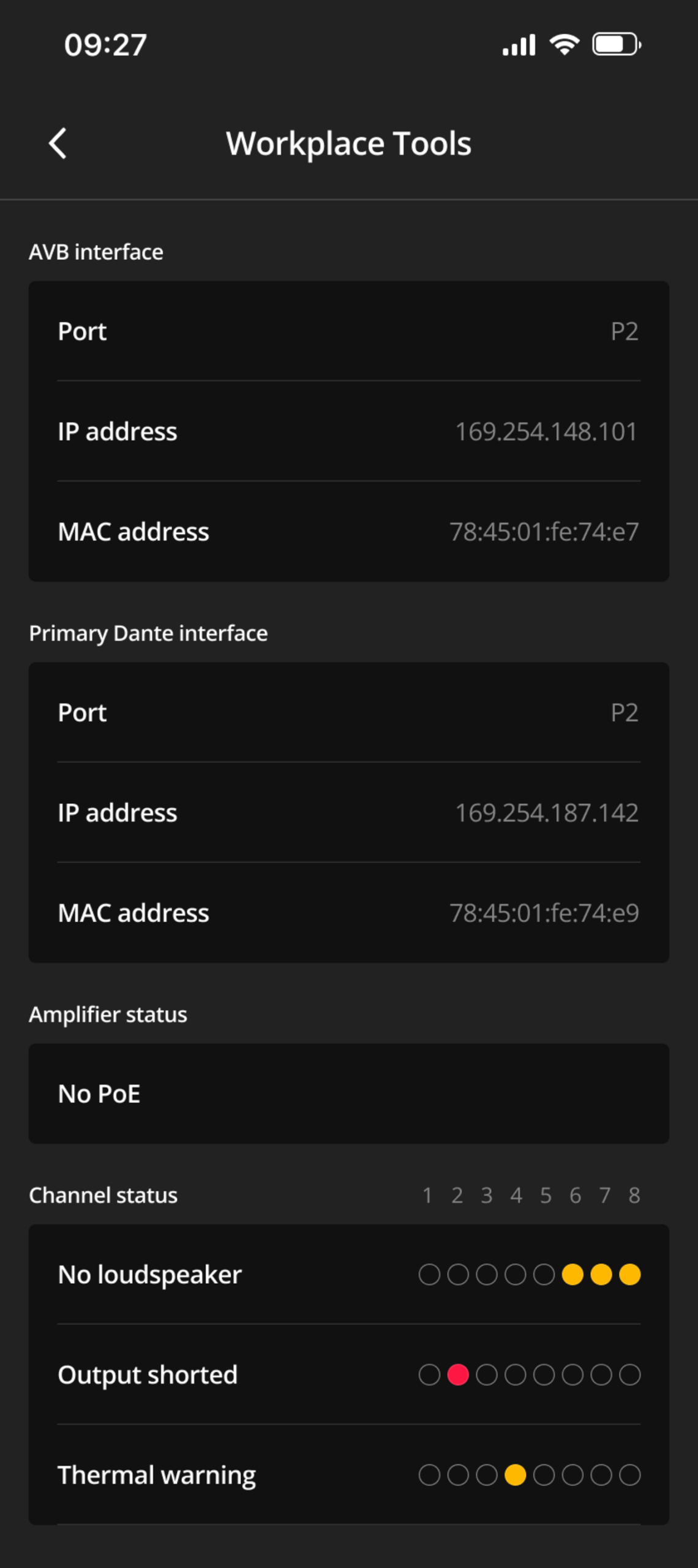Screen dimensions: 698x1568
Task: Tap the Wi-Fi status icon
Action: (x=564, y=45)
